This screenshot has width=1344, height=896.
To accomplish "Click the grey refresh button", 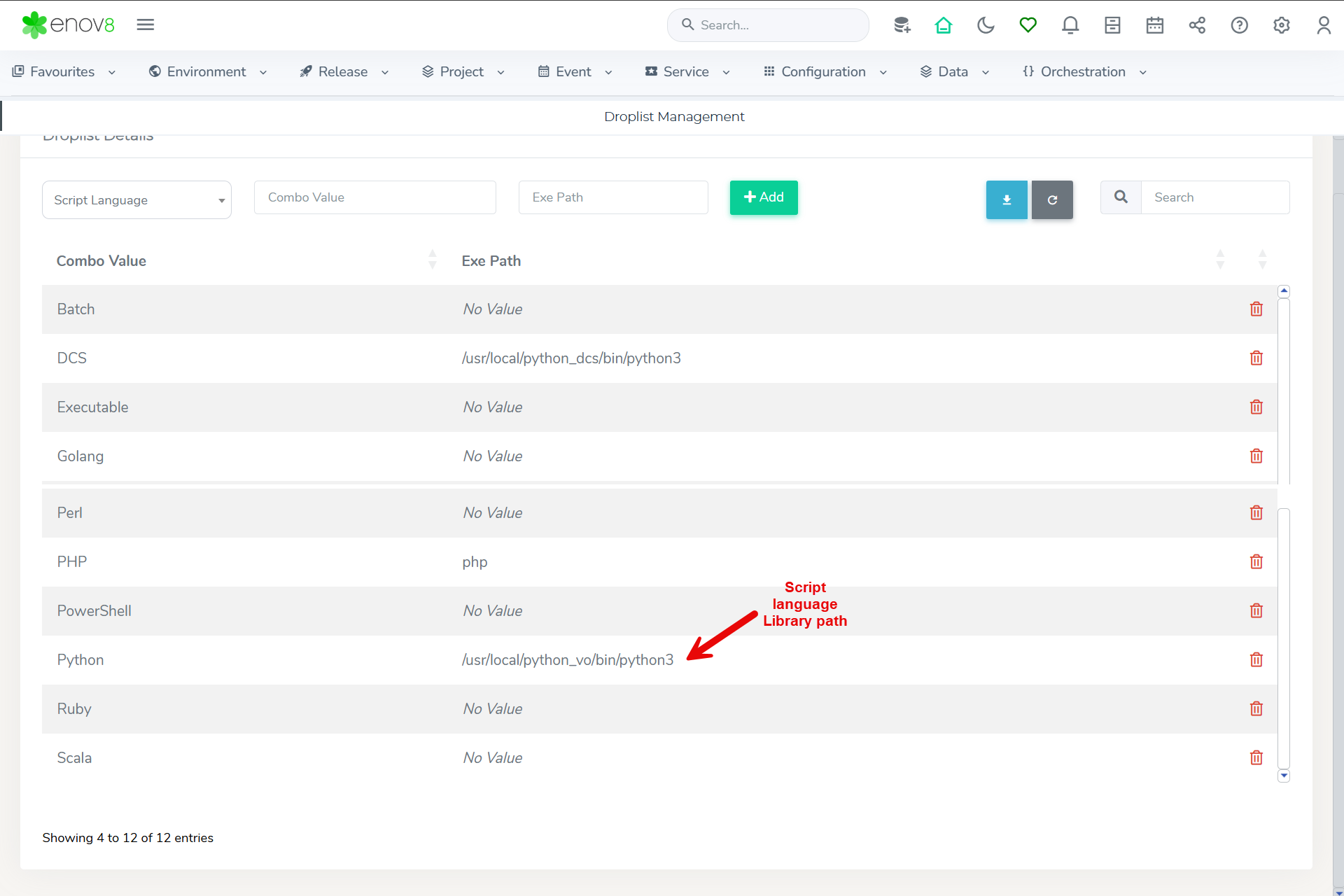I will click(x=1051, y=199).
